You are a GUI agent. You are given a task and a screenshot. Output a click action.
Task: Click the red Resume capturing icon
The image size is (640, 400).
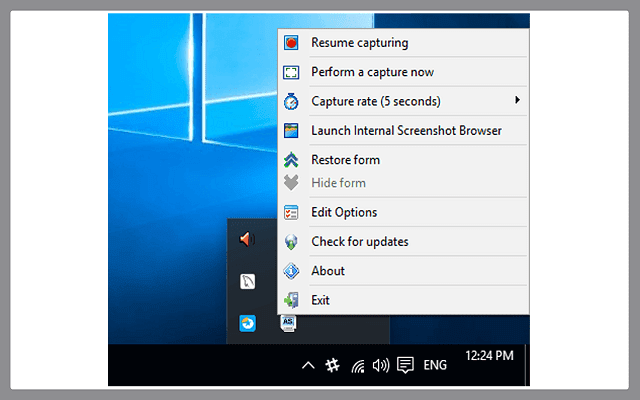291,43
